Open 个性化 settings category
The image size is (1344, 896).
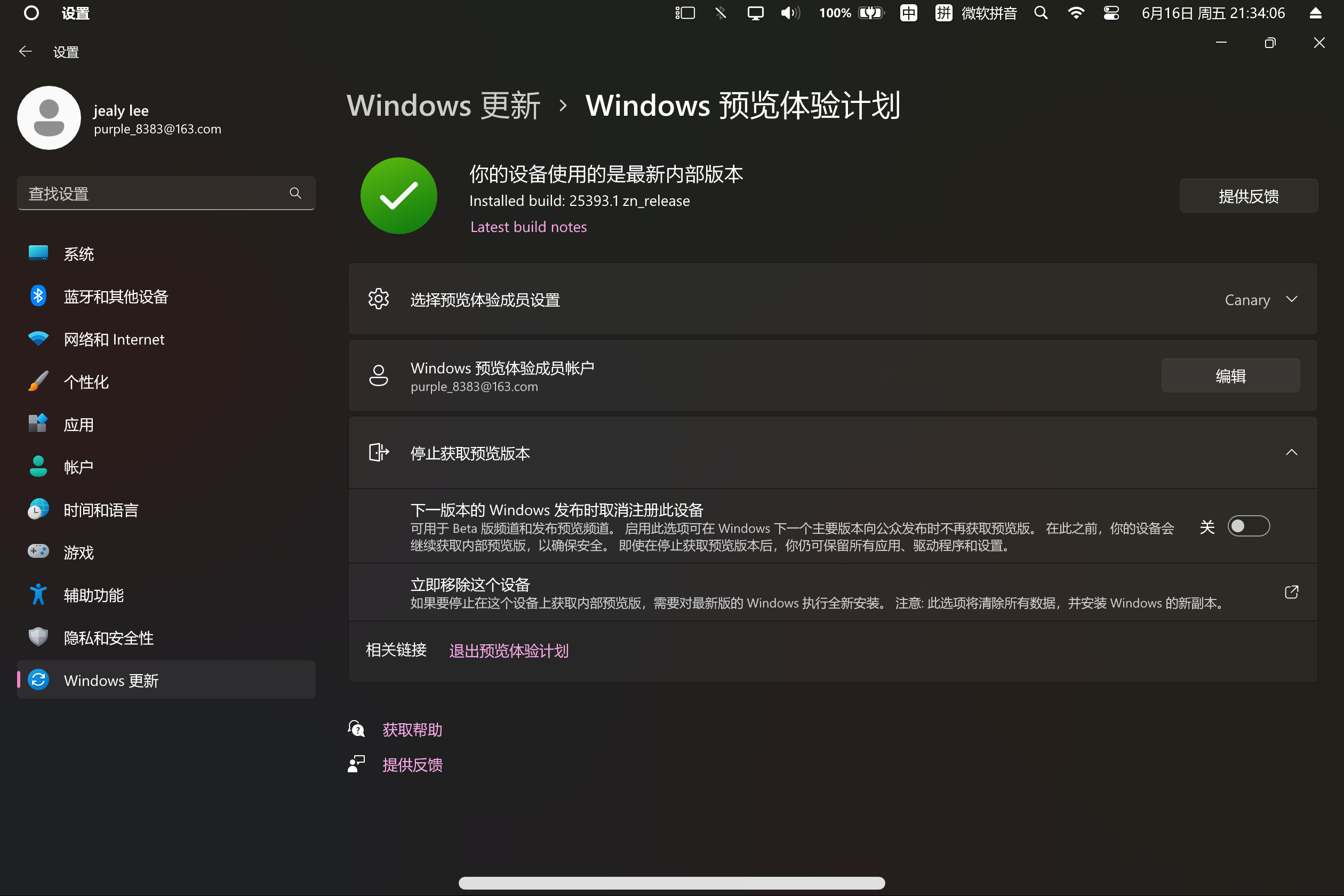pyautogui.click(x=166, y=382)
